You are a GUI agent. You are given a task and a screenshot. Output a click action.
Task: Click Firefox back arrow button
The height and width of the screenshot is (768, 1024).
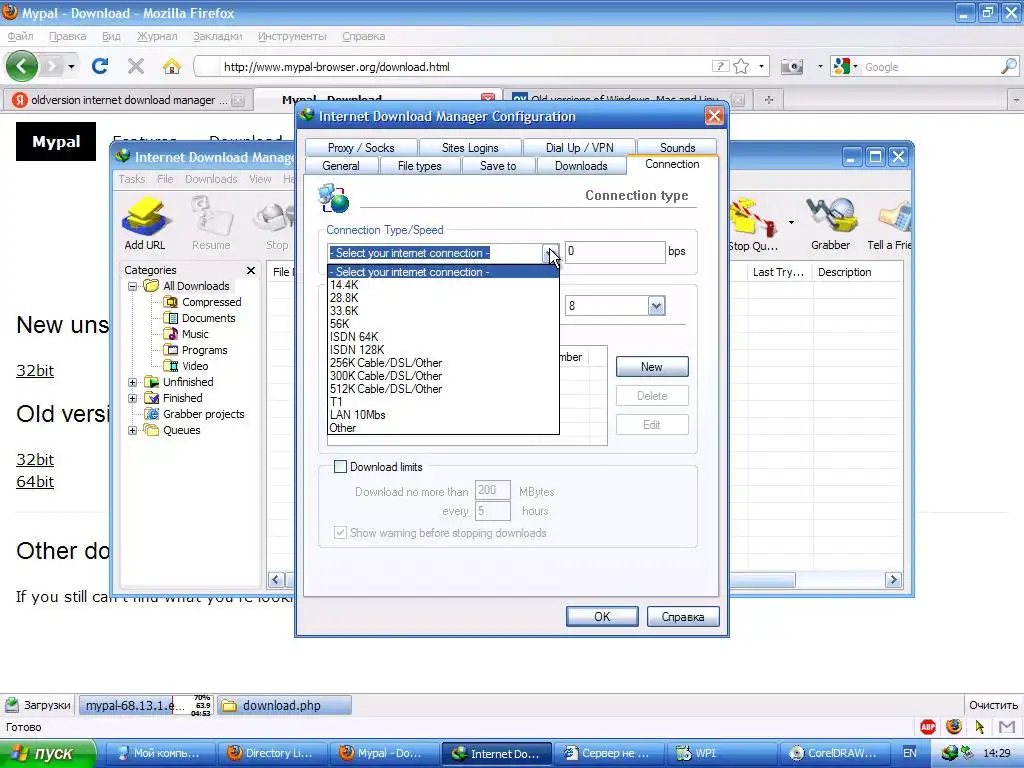(x=22, y=66)
